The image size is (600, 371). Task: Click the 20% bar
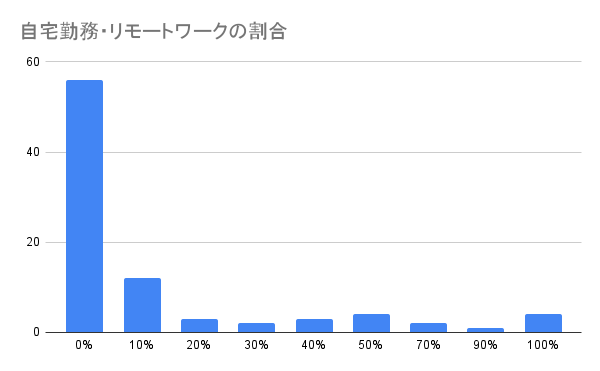click(x=199, y=325)
